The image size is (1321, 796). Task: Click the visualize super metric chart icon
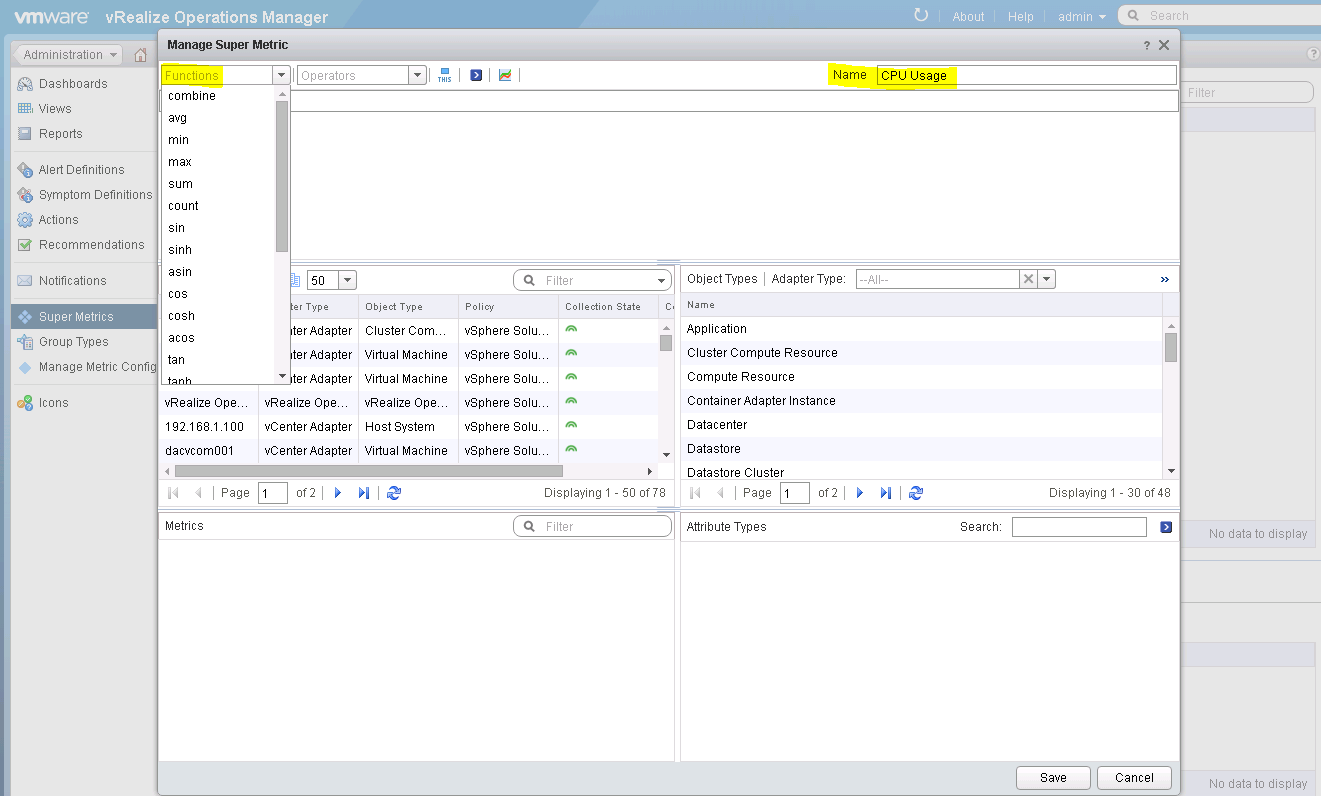pyautogui.click(x=505, y=75)
